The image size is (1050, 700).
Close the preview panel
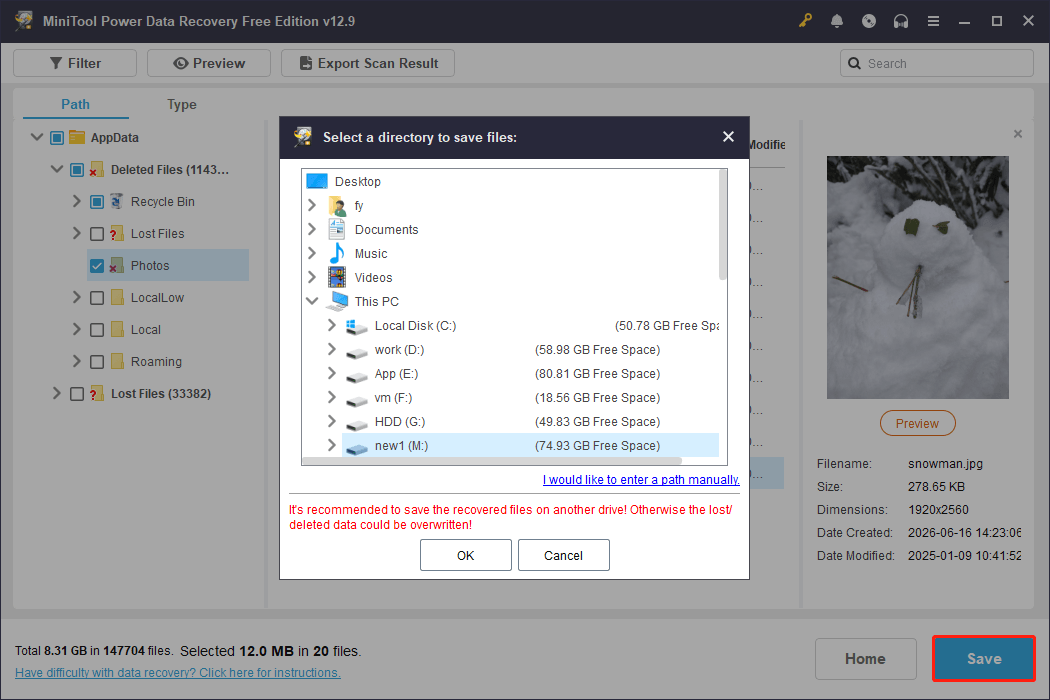point(1018,134)
